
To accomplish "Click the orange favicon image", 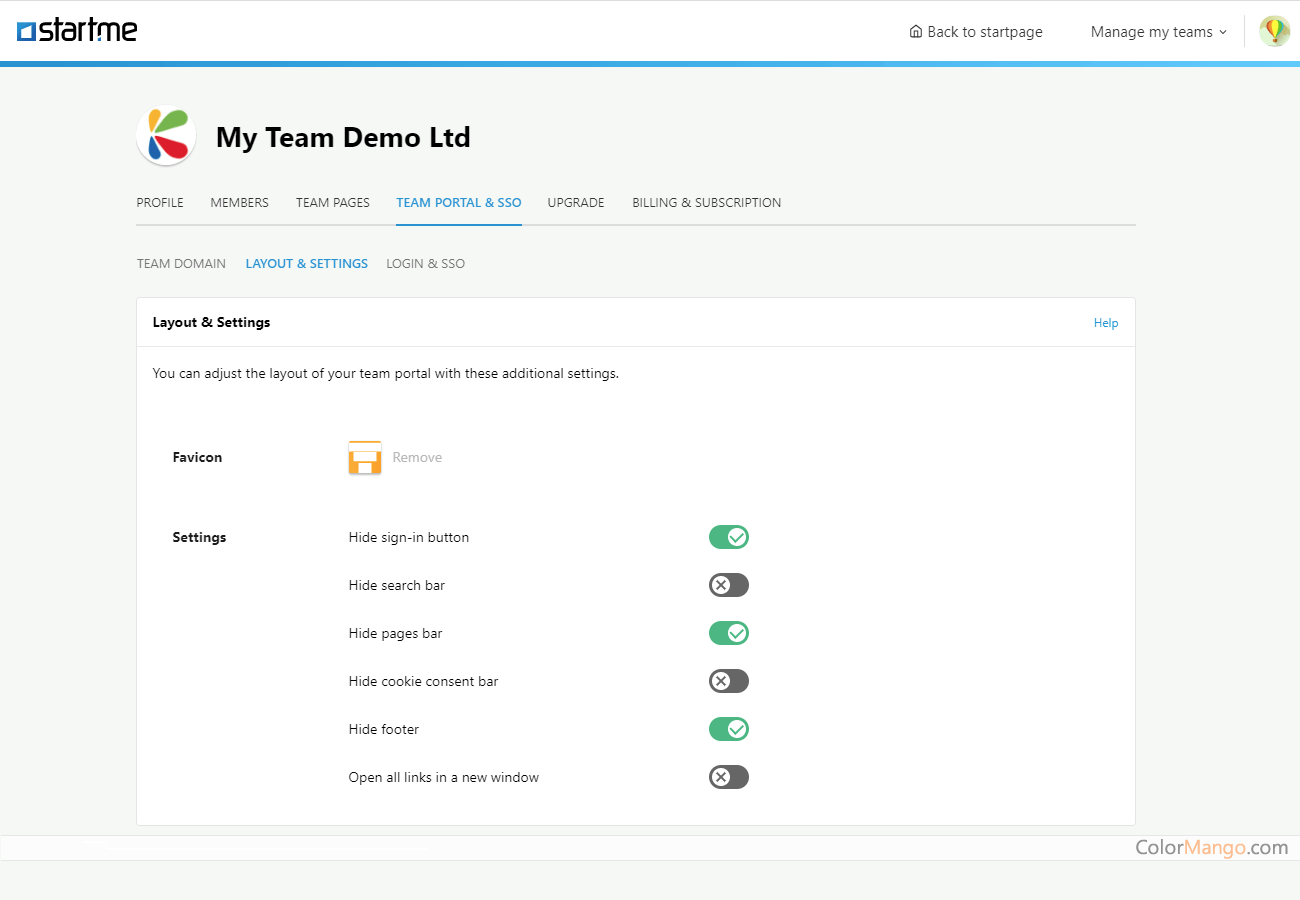I will (x=365, y=457).
